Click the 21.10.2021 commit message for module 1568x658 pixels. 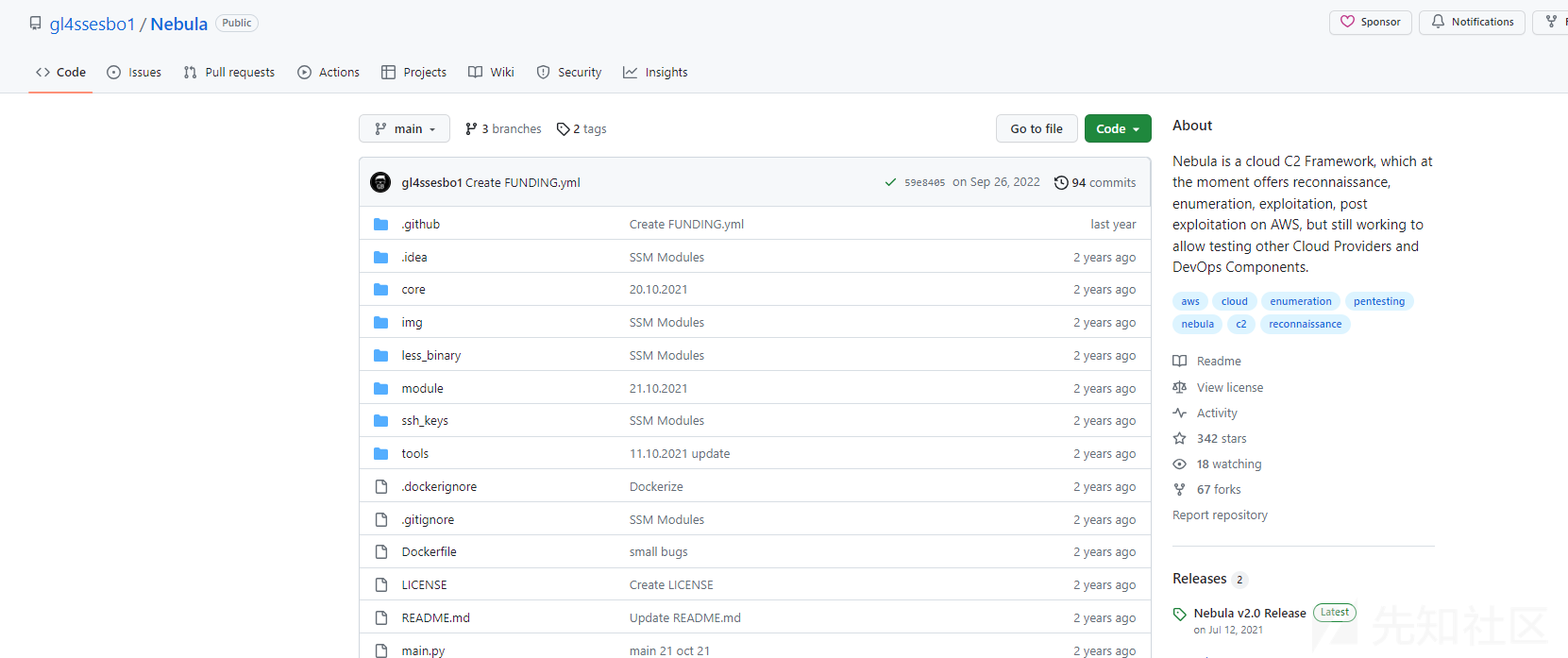[659, 388]
